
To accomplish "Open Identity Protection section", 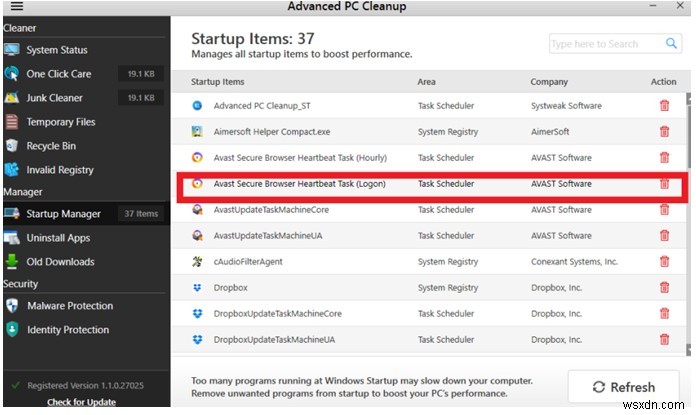I will 68,330.
